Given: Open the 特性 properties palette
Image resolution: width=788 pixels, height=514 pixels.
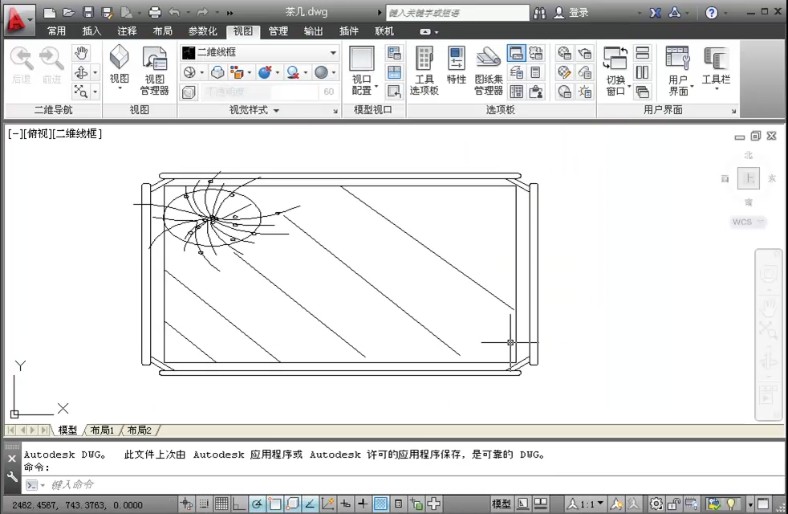Looking at the screenshot, I should coord(456,65).
